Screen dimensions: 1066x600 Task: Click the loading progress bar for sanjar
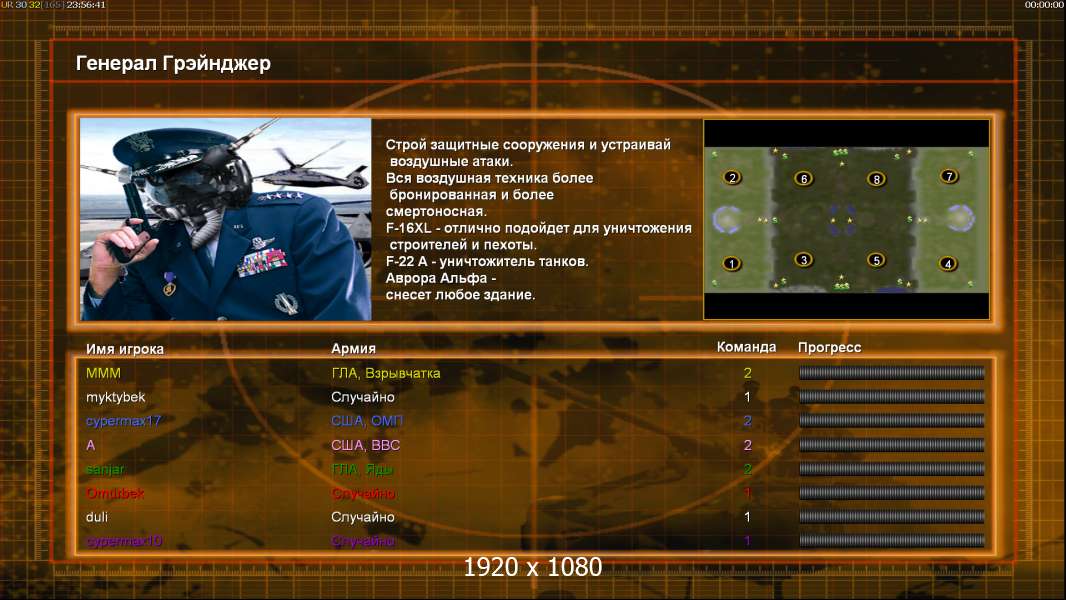pyautogui.click(x=891, y=469)
